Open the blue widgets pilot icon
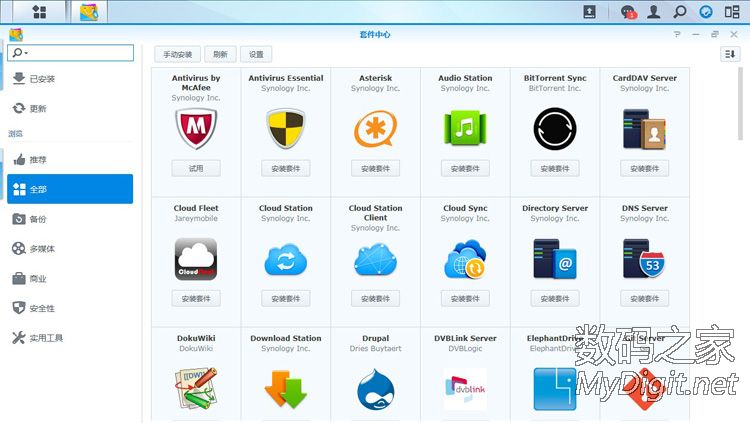This screenshot has height=423, width=750. [x=706, y=11]
